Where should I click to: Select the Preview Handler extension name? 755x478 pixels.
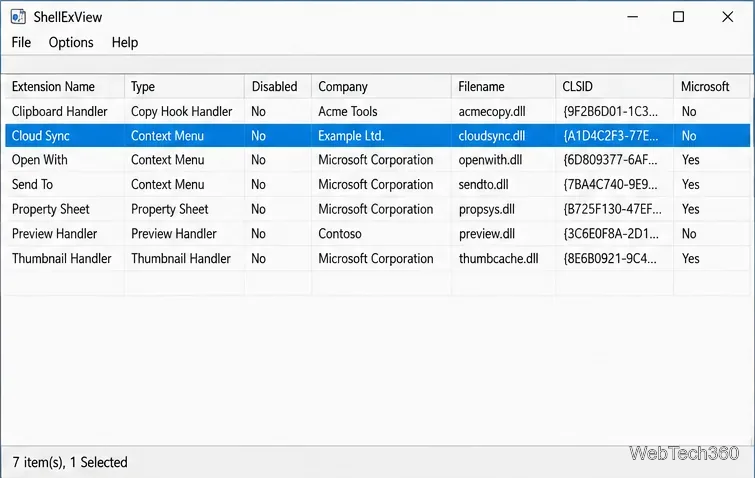tap(54, 234)
